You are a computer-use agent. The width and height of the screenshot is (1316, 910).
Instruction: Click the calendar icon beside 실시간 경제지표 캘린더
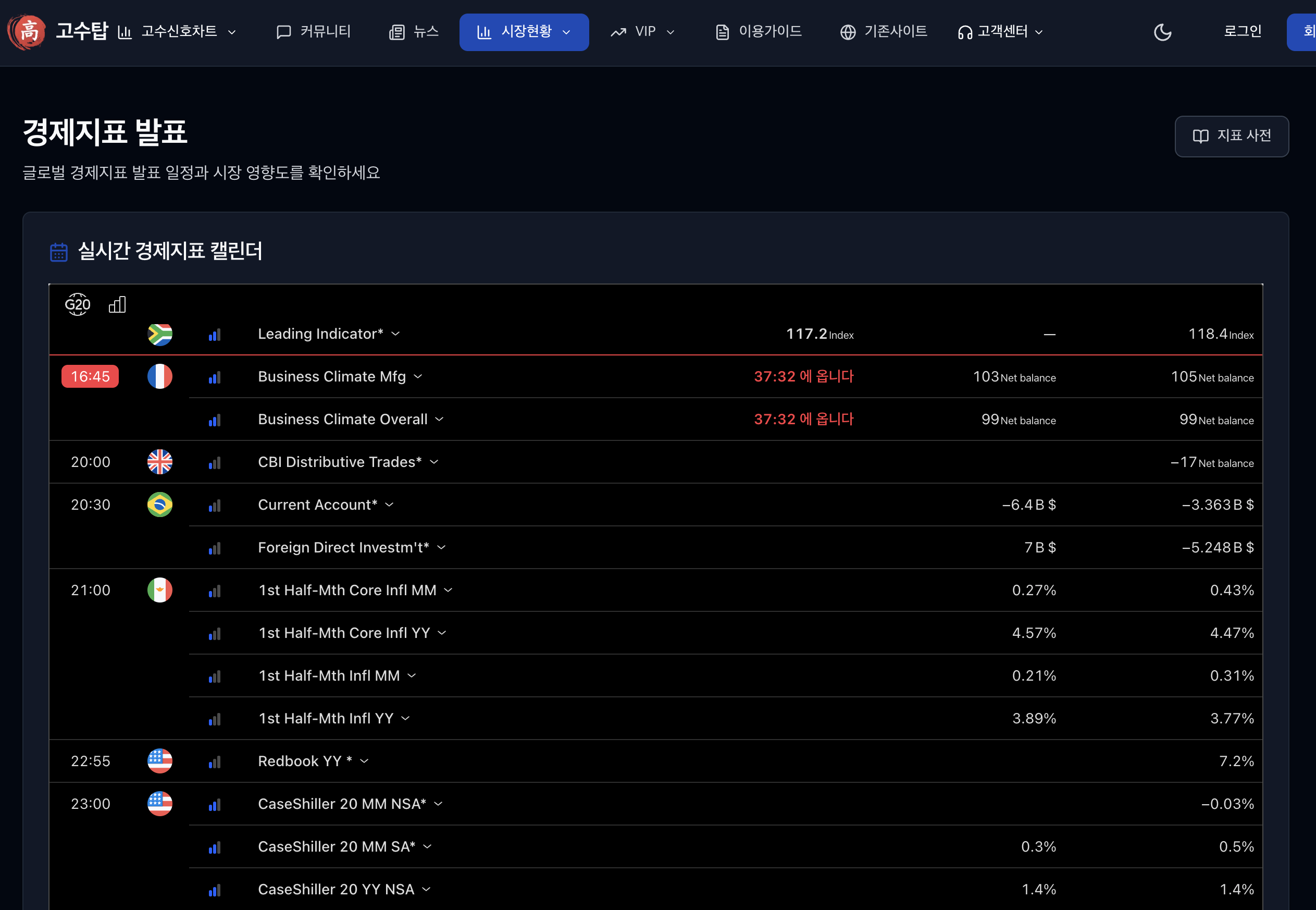point(59,251)
